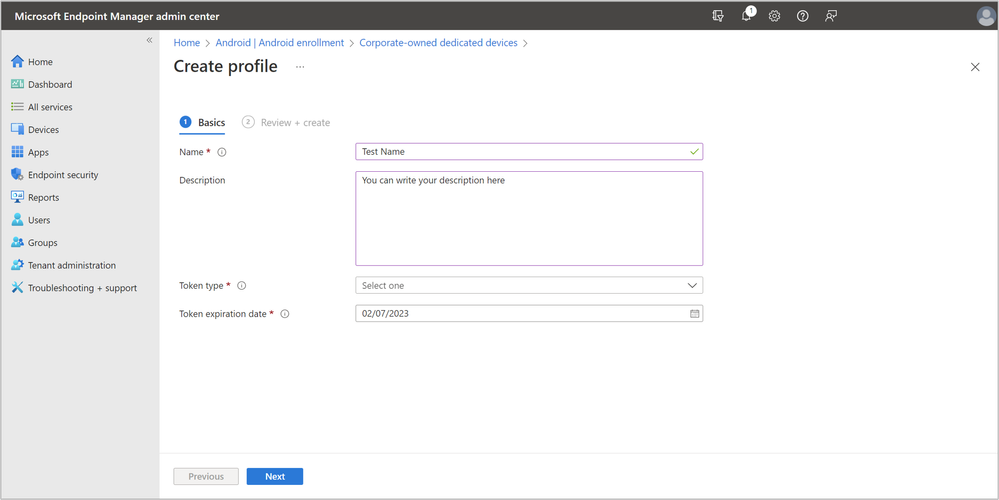Close the Create profile pane
This screenshot has width=999, height=500.
[975, 67]
